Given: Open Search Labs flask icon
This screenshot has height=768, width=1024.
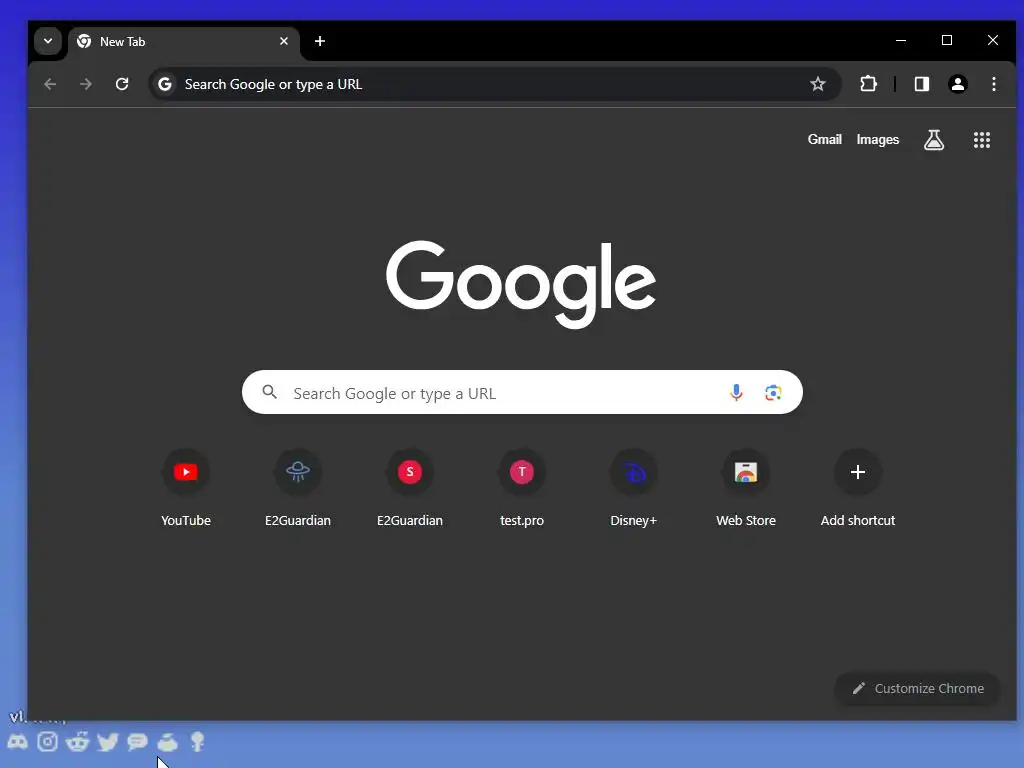Looking at the screenshot, I should pyautogui.click(x=934, y=140).
